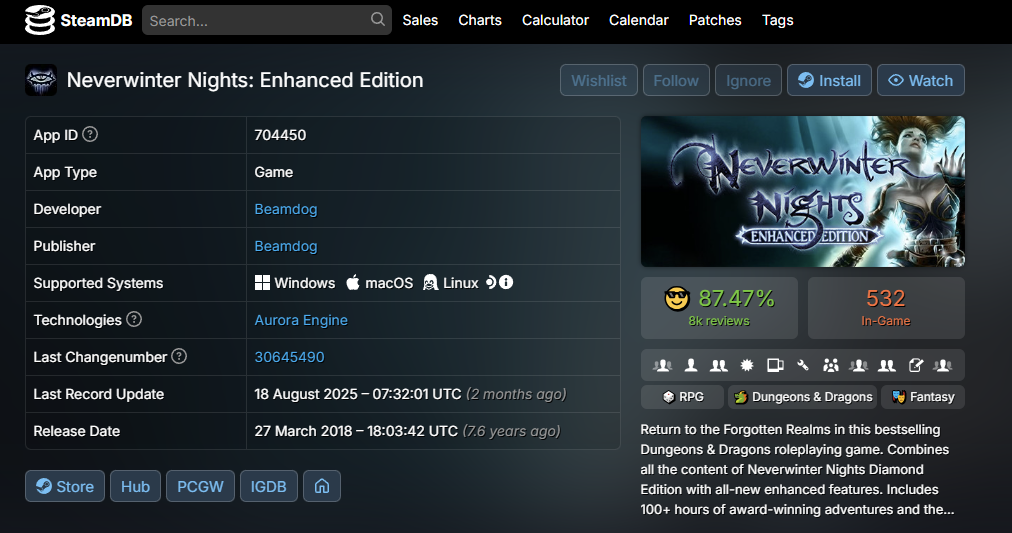Image resolution: width=1012 pixels, height=533 pixels.
Task: Open the PCGW link button
Action: click(200, 486)
